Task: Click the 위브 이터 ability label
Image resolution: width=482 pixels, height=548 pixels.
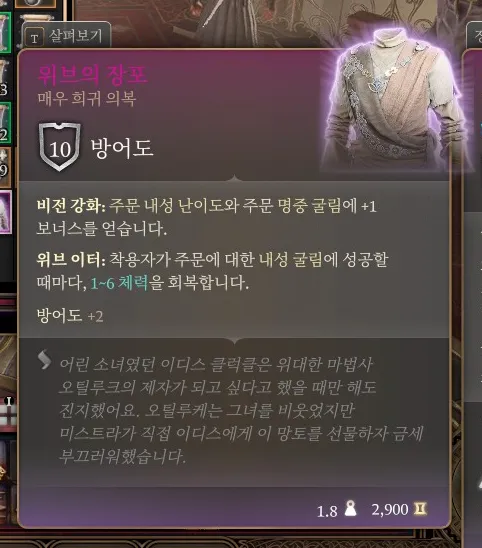Action: [x=71, y=260]
